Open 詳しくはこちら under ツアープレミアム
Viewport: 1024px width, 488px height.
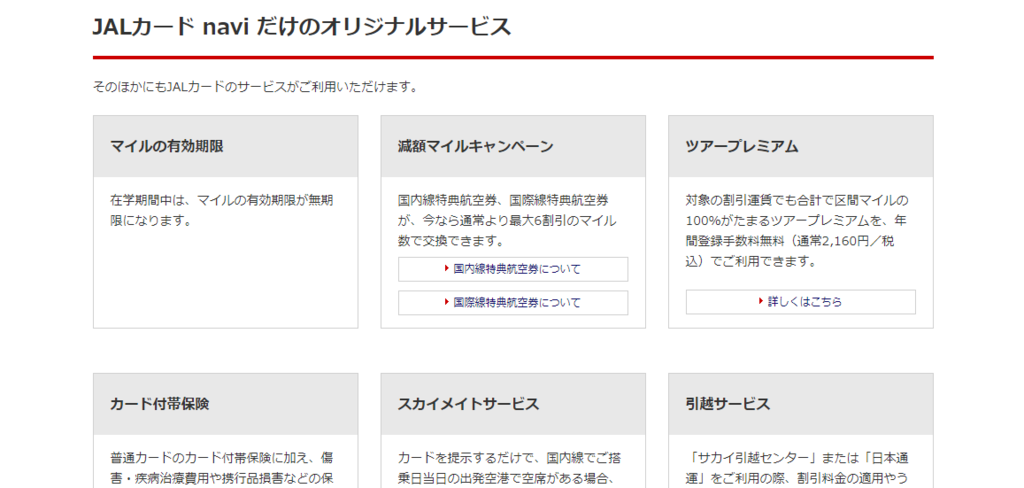[801, 302]
